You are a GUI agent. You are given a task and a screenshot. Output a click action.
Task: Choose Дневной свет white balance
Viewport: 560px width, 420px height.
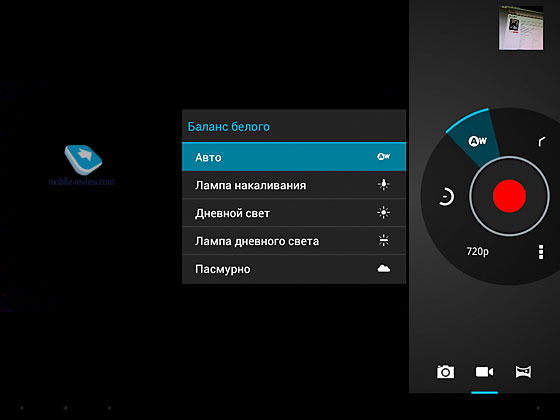(x=294, y=213)
